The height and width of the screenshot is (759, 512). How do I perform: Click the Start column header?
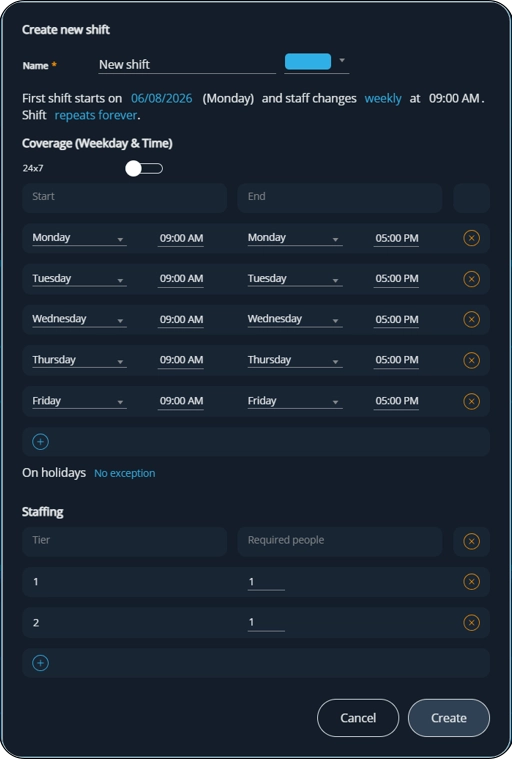pyautogui.click(x=124, y=197)
